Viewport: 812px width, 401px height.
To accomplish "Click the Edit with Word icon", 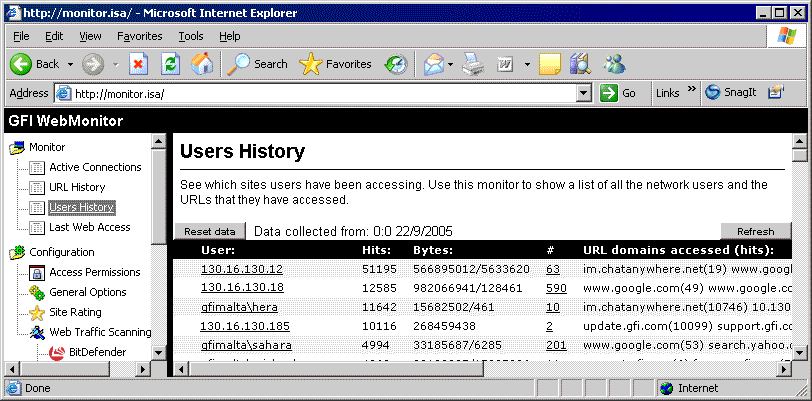I will [x=504, y=64].
